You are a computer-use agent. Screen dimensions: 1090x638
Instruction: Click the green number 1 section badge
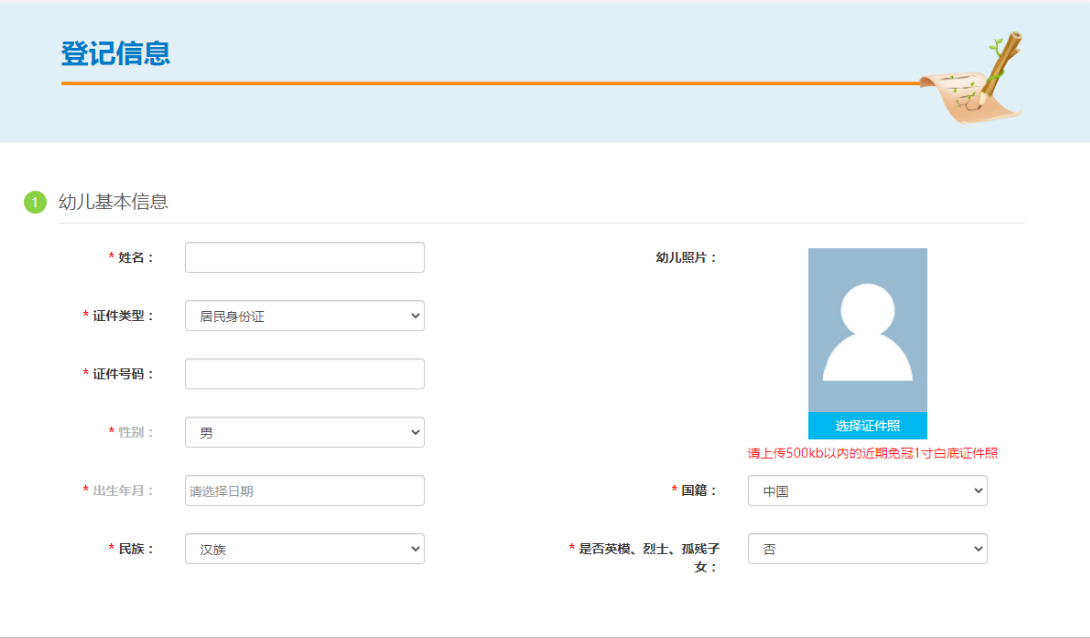pyautogui.click(x=35, y=203)
